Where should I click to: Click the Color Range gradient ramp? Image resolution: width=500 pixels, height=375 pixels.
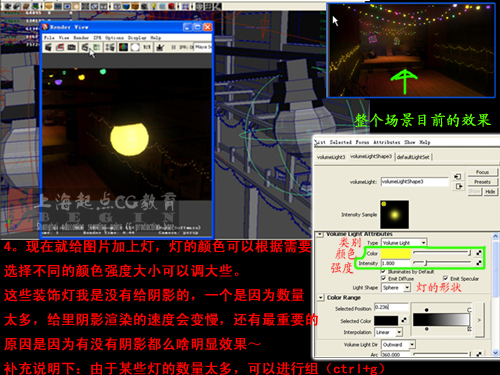(441, 320)
